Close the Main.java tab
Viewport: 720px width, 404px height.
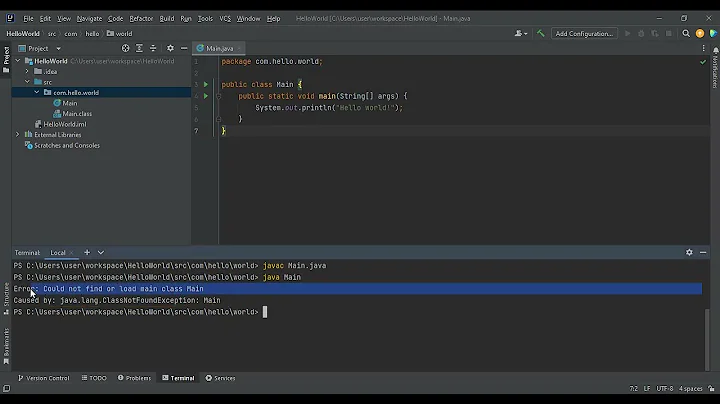point(239,48)
